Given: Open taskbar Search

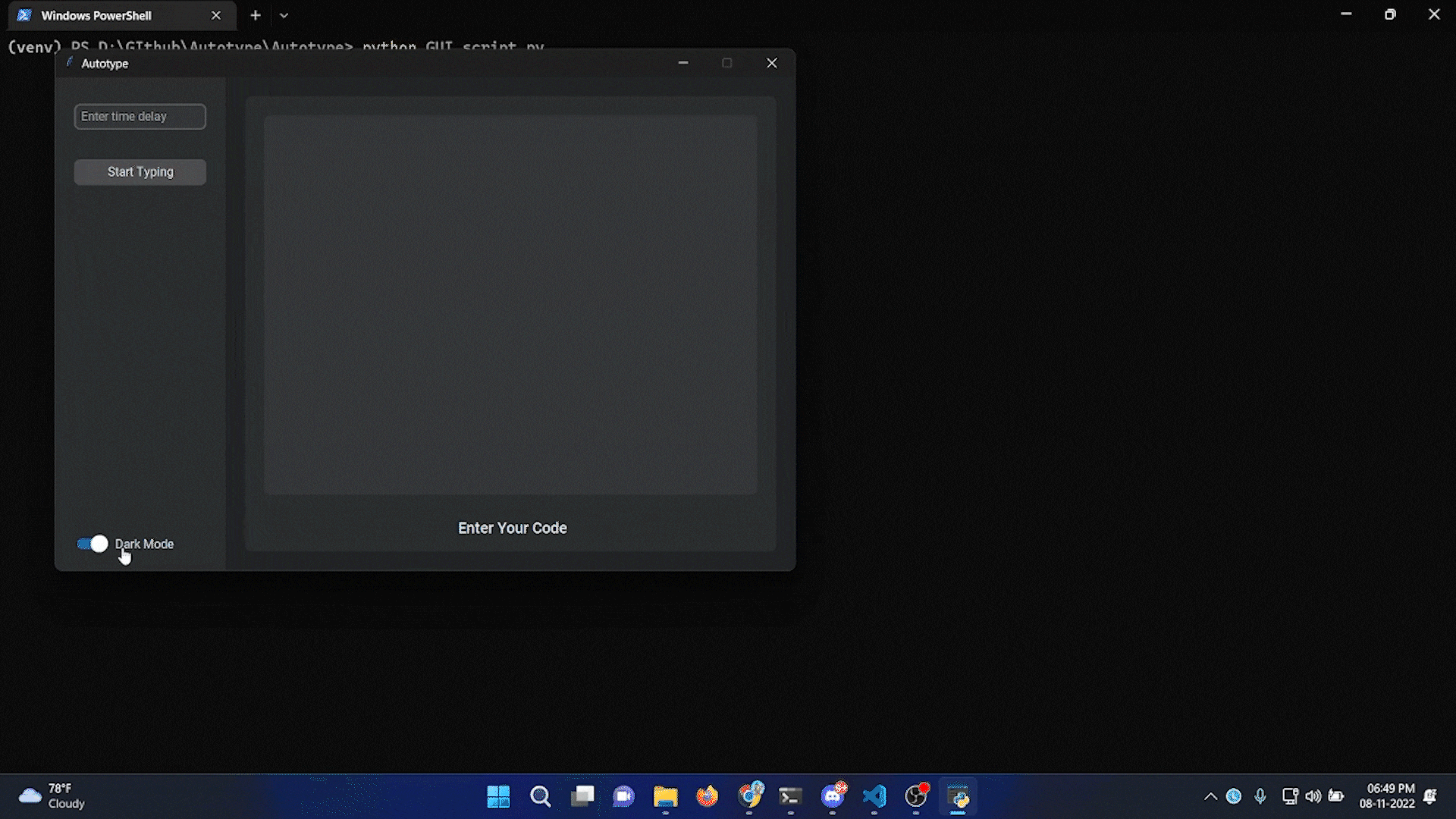Looking at the screenshot, I should tap(540, 796).
